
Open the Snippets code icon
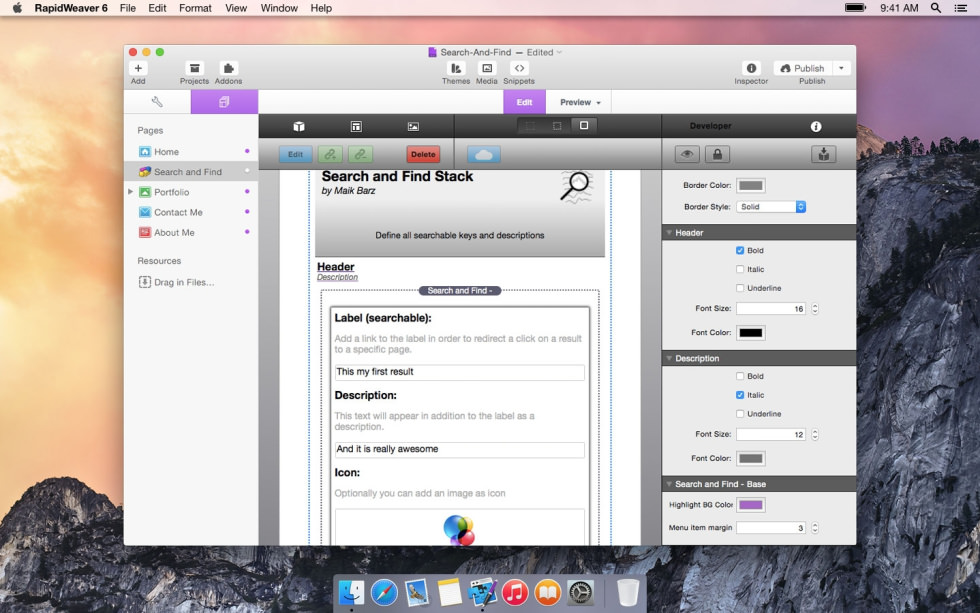(519, 68)
